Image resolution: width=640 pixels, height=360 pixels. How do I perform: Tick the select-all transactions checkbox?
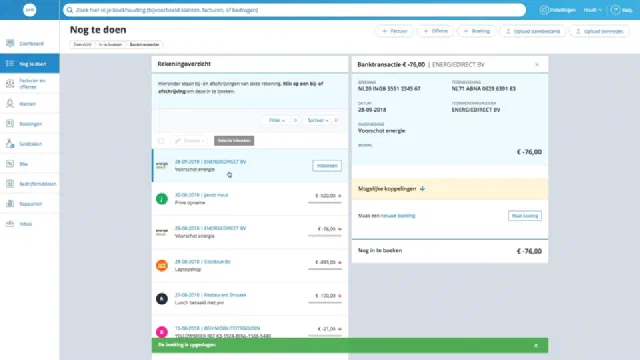[x=161, y=141]
